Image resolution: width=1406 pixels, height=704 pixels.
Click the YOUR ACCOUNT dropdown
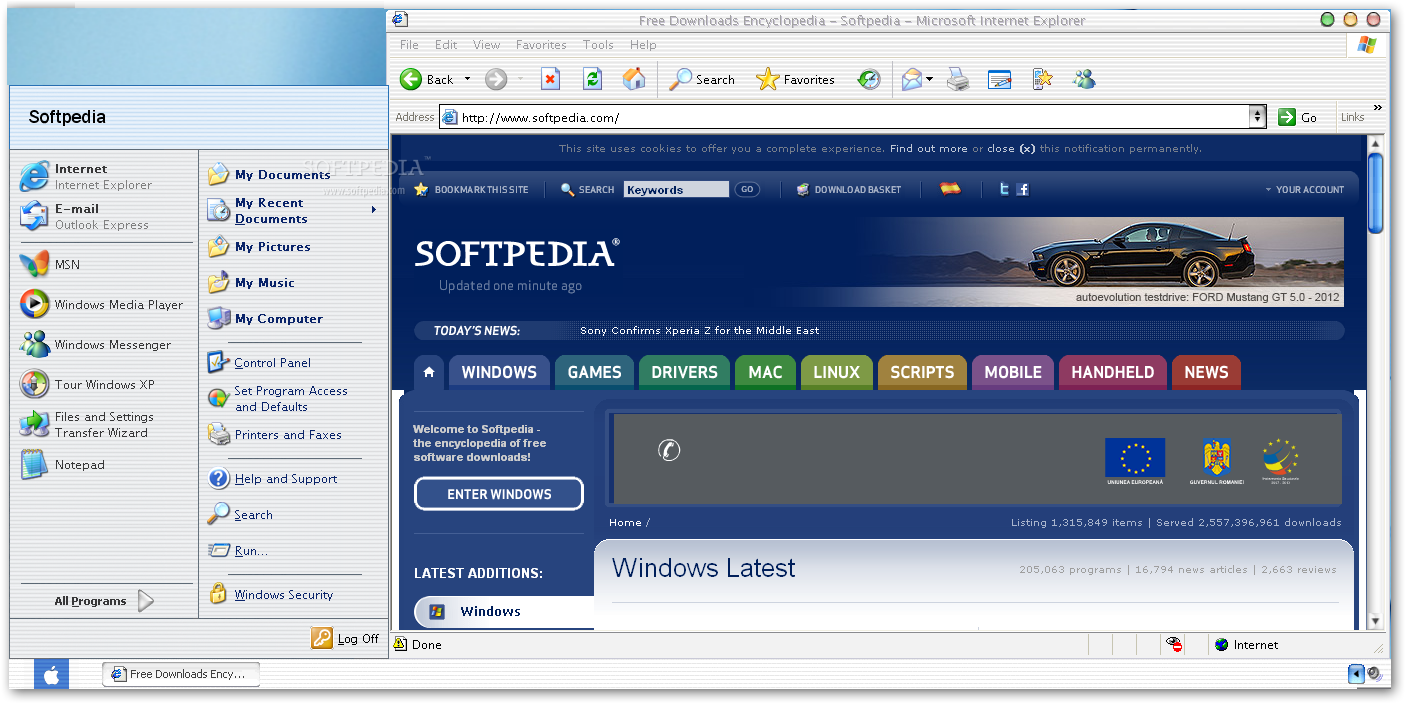coord(1305,189)
